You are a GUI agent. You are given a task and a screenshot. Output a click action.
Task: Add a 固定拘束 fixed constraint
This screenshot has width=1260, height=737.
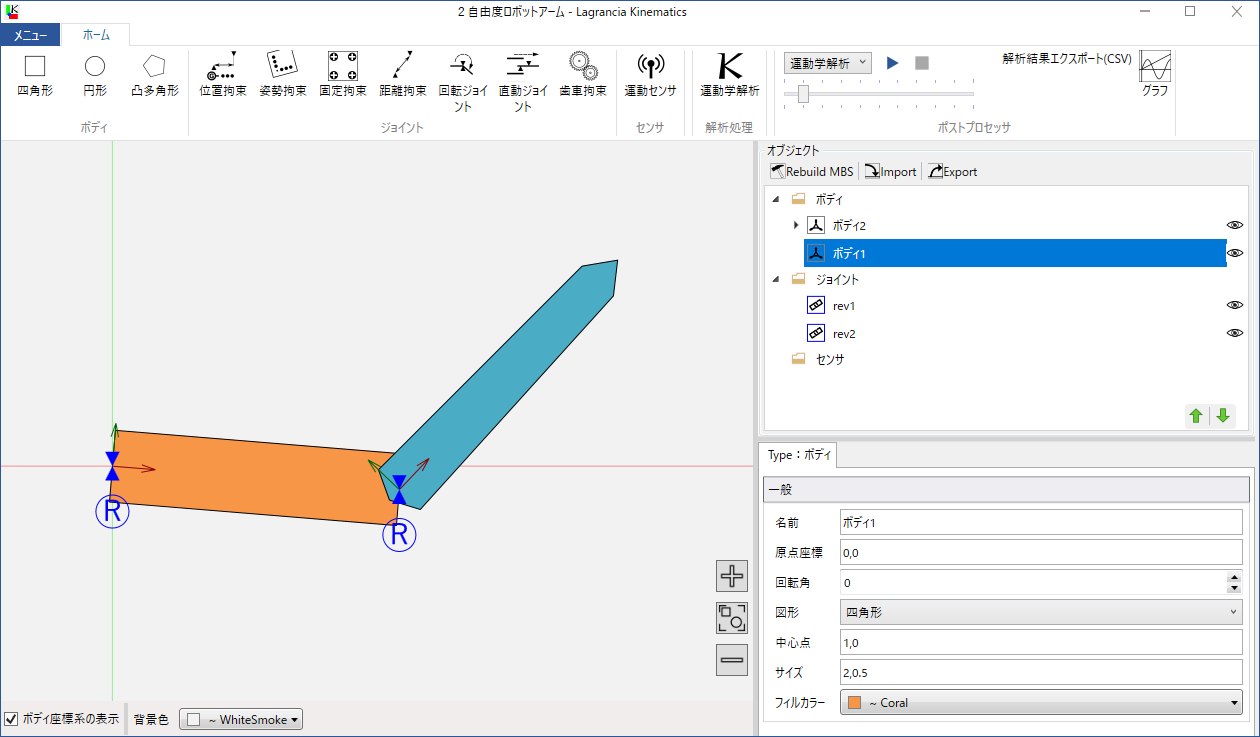click(342, 75)
